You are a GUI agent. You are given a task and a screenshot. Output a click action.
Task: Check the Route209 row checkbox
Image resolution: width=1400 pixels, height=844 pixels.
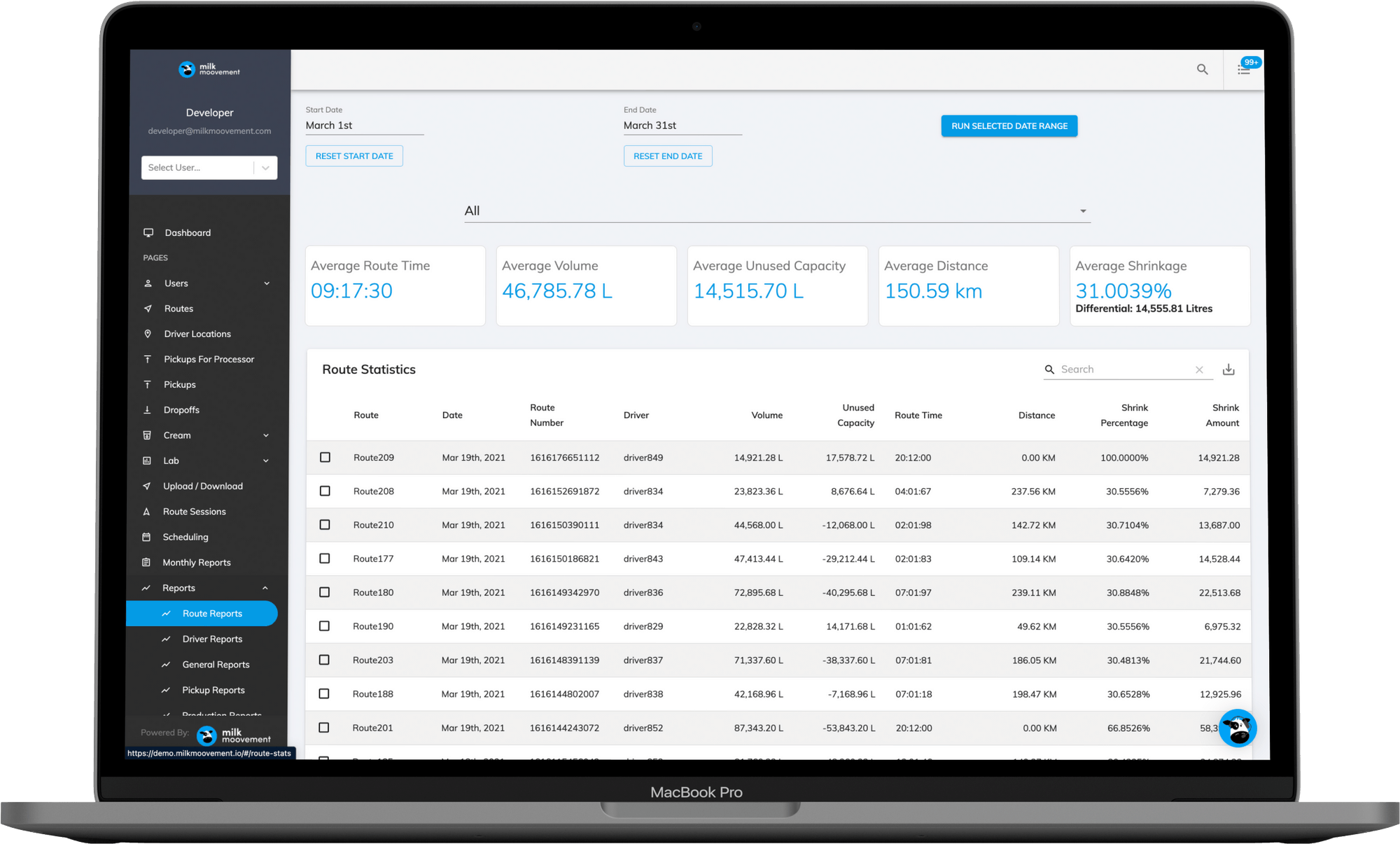point(325,457)
